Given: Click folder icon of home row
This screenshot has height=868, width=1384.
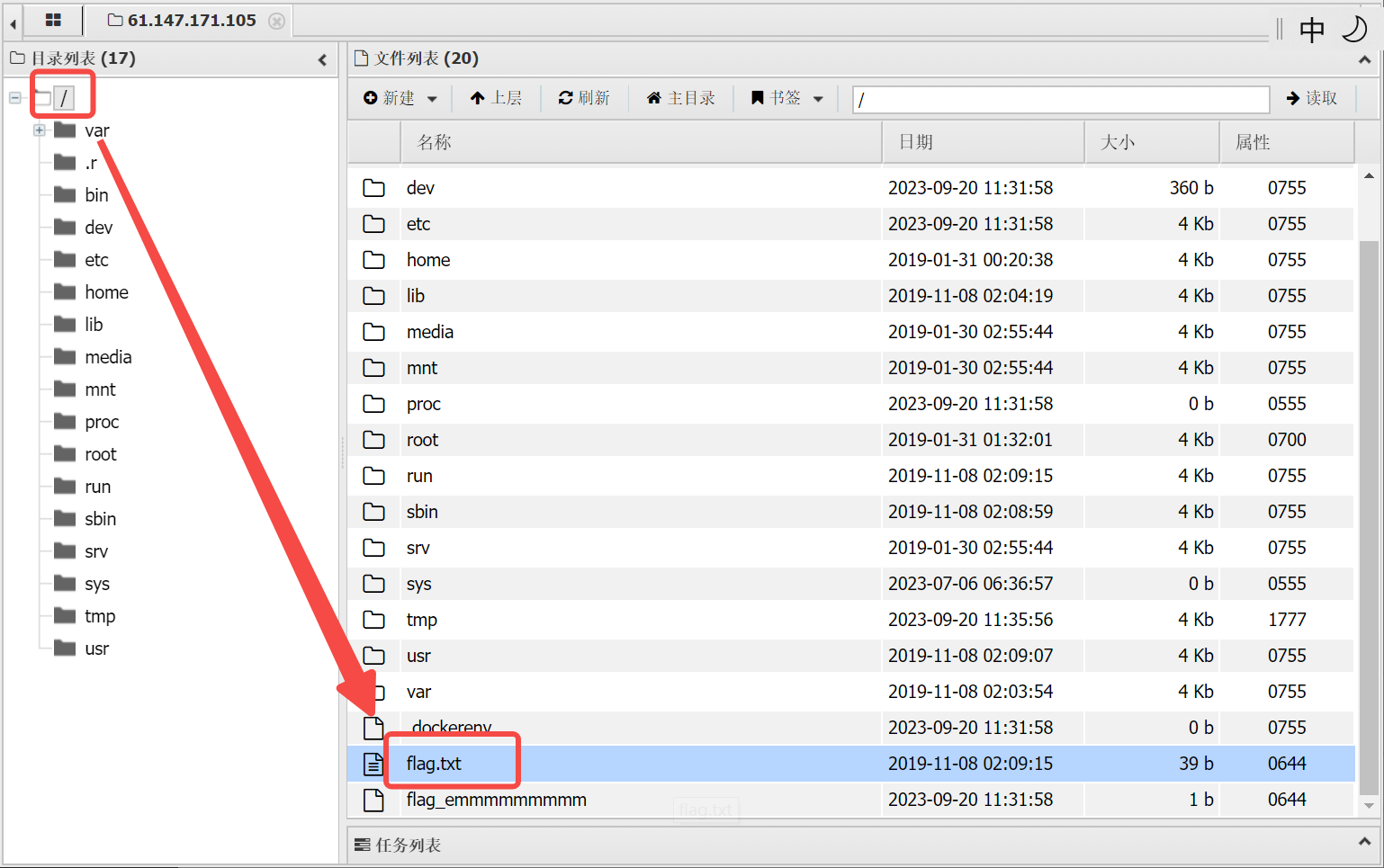Looking at the screenshot, I should click(x=373, y=260).
